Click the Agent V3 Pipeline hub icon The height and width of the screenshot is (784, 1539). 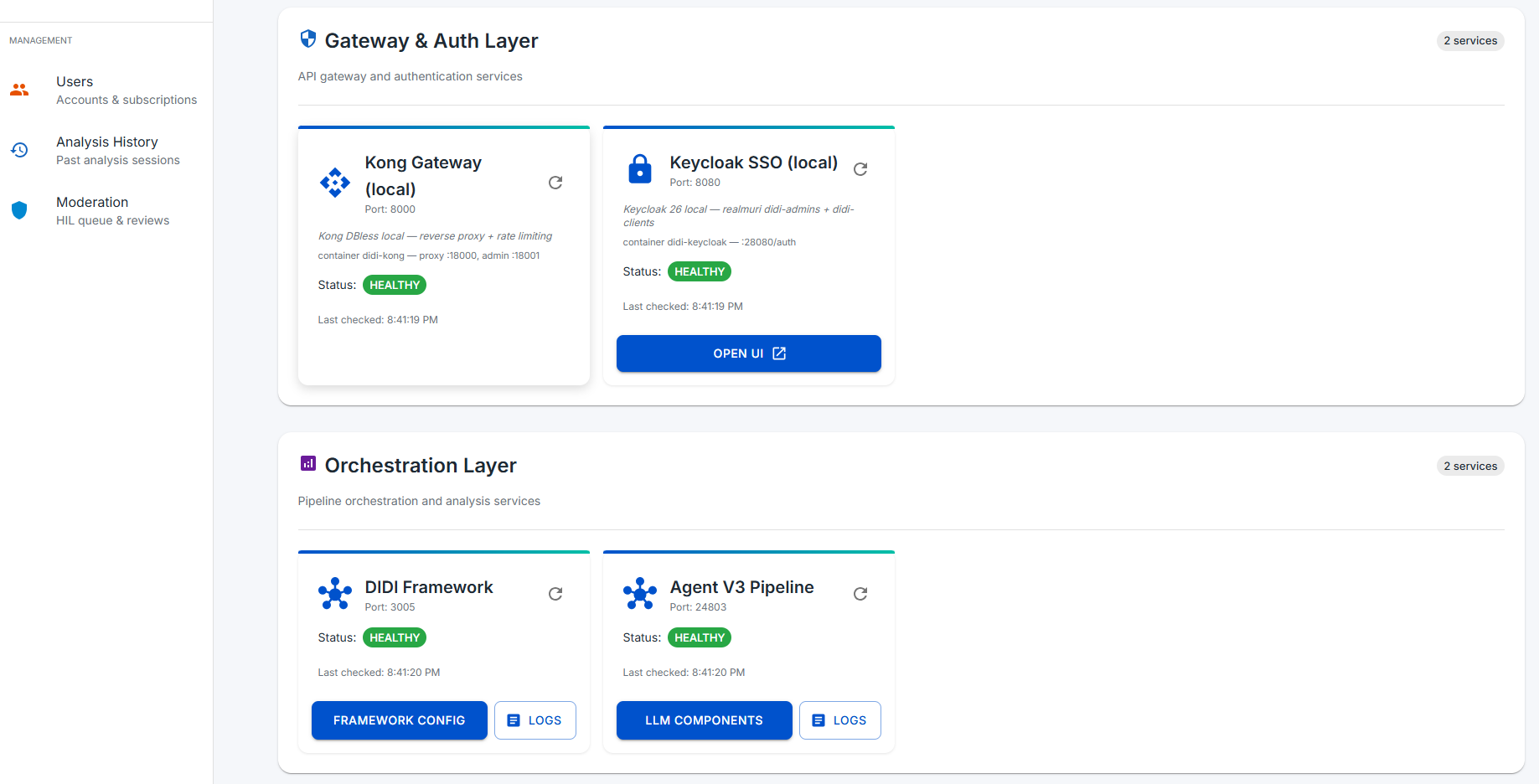point(640,594)
